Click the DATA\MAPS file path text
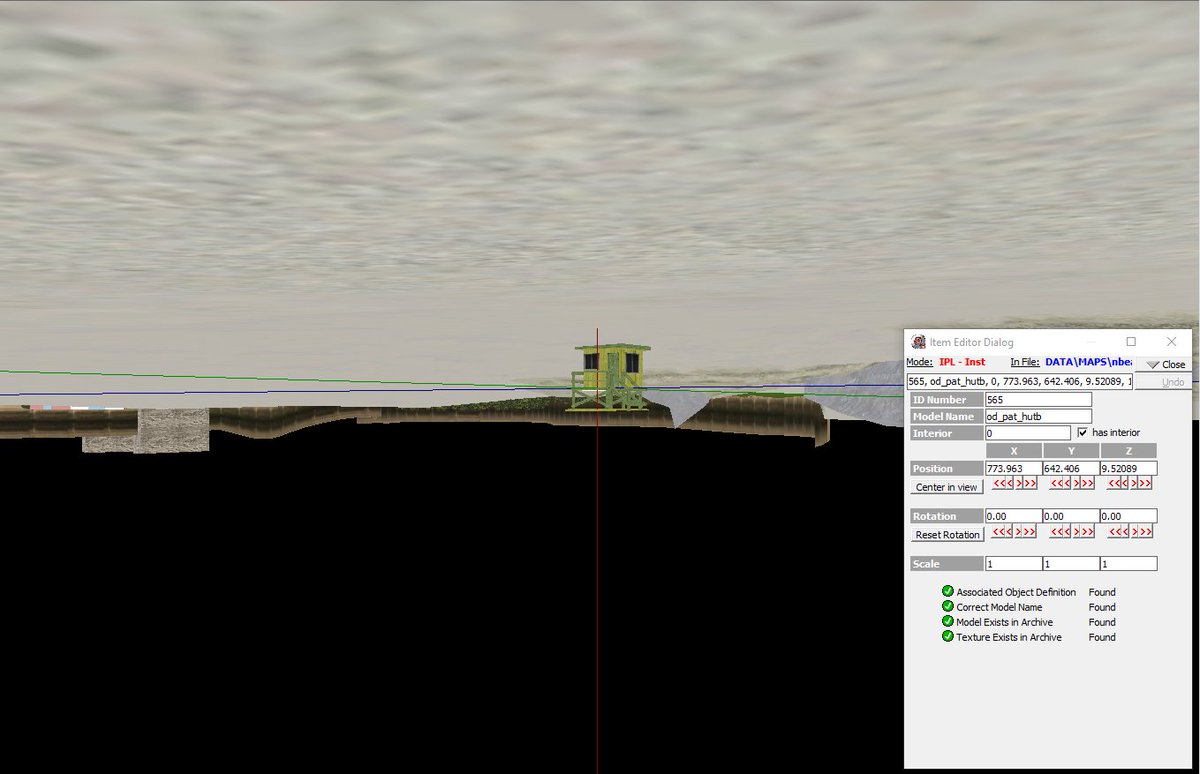1200x774 pixels. coord(1088,362)
